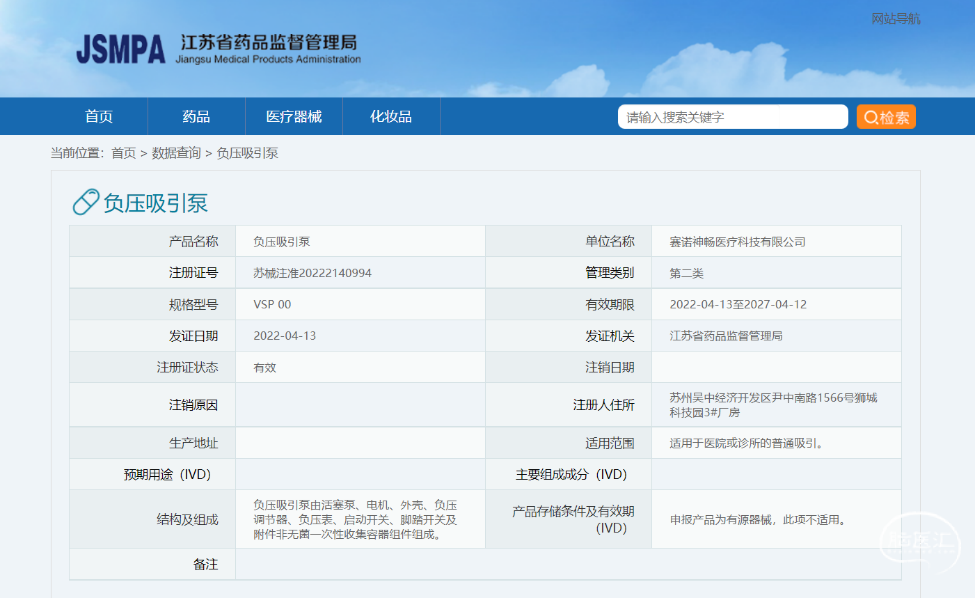Image resolution: width=975 pixels, height=598 pixels.
Task: Open the 网站导航 link
Action: click(x=895, y=19)
